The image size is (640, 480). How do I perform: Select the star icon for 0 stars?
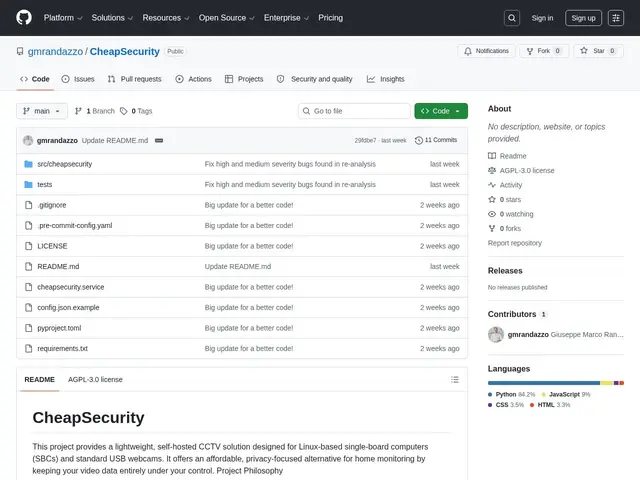492,200
